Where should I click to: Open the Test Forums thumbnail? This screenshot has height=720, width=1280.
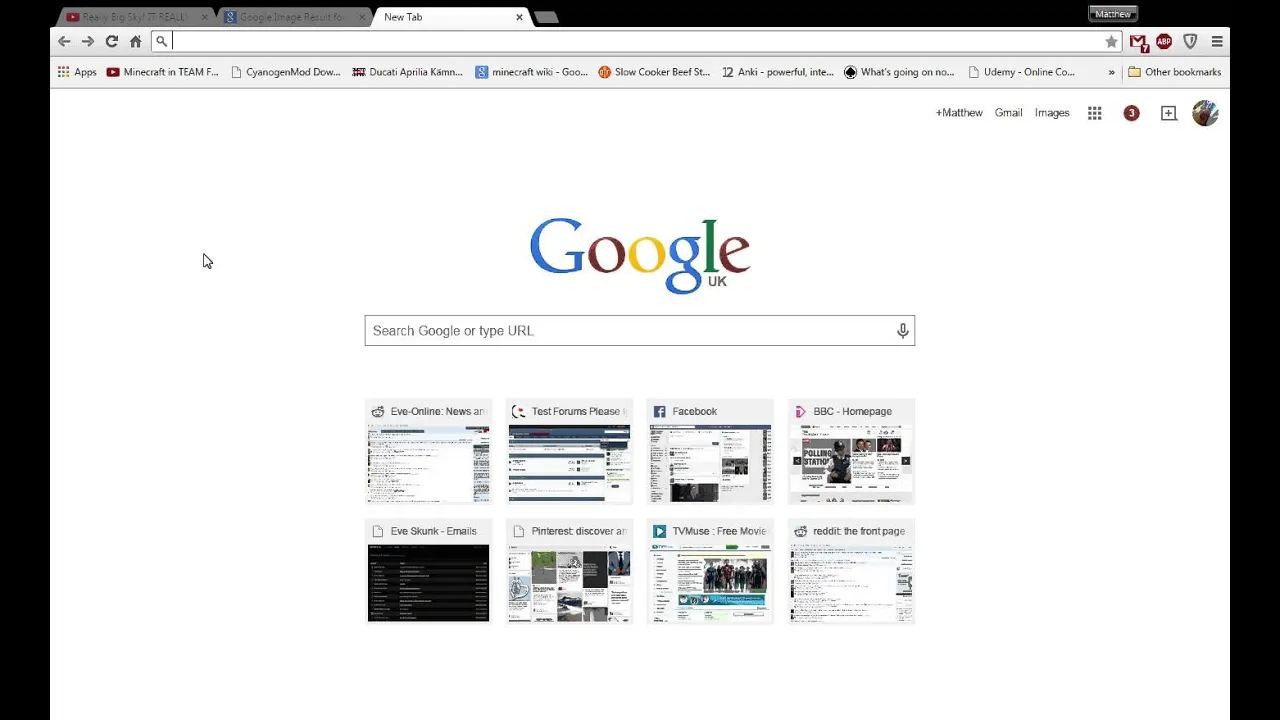pos(569,452)
